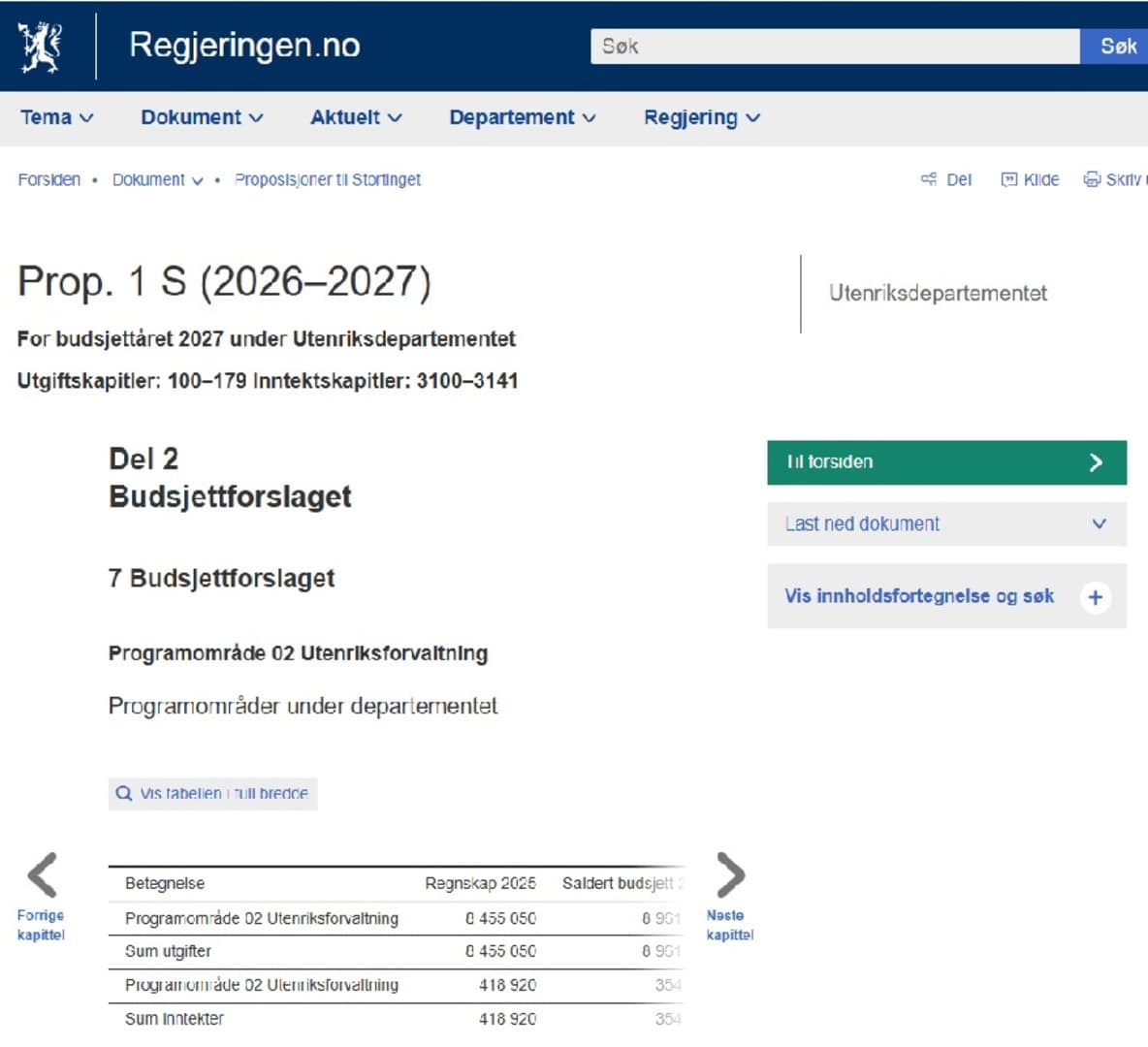Click the Forrige kapittel text link
Screen dimensions: 1148x1047
[41, 925]
